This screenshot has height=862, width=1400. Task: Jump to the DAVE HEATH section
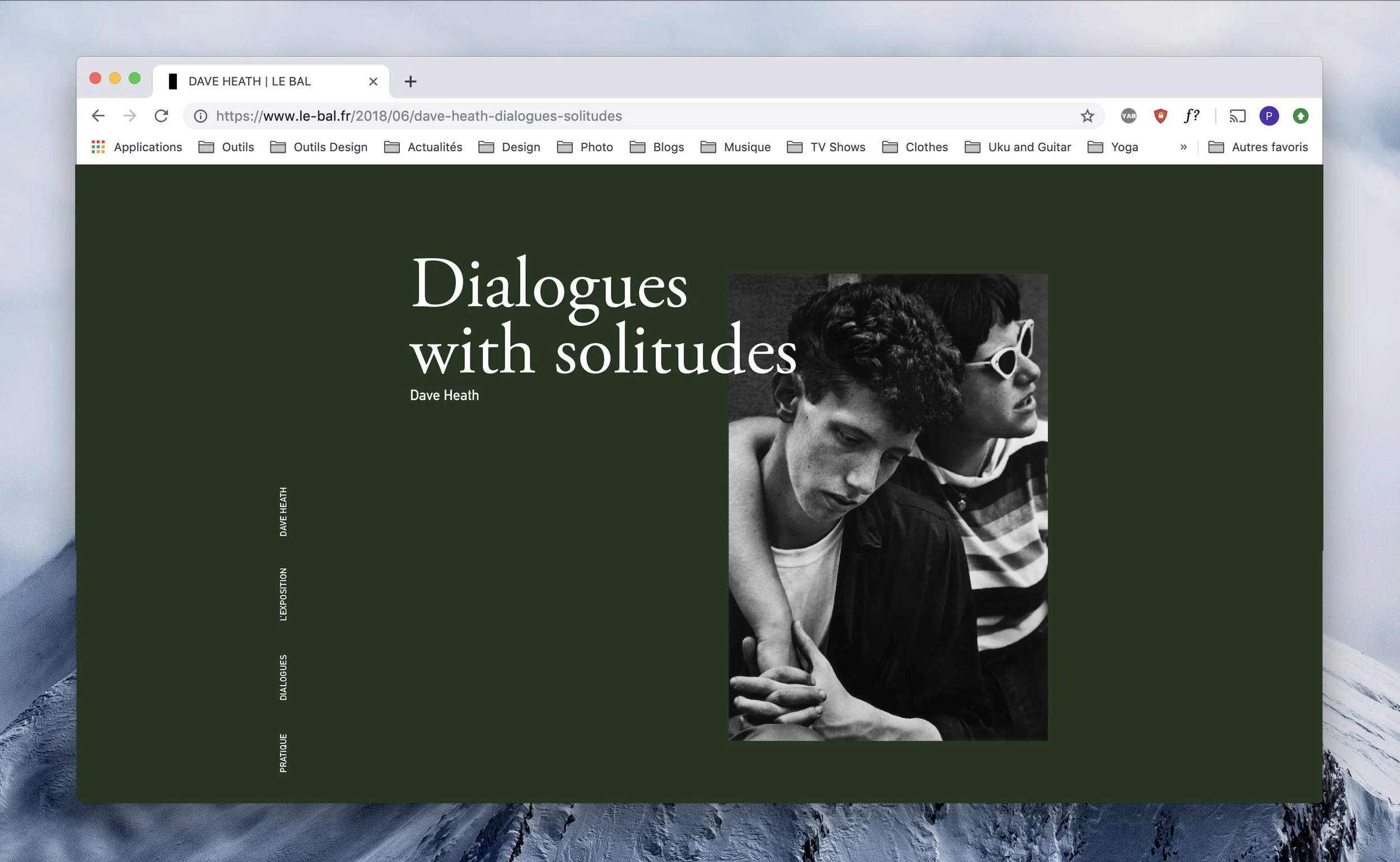point(283,512)
